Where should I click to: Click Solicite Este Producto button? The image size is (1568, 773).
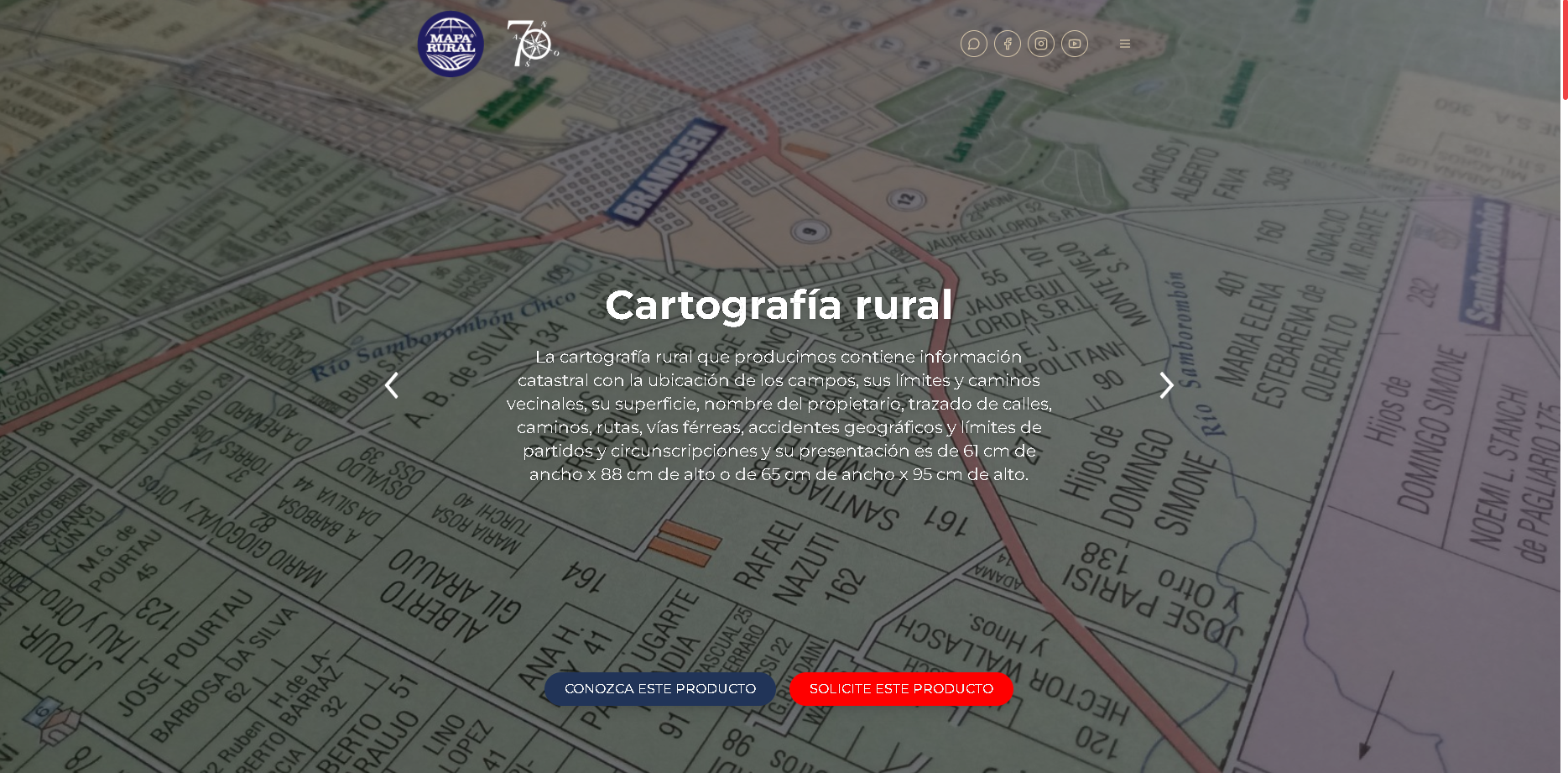tap(901, 689)
